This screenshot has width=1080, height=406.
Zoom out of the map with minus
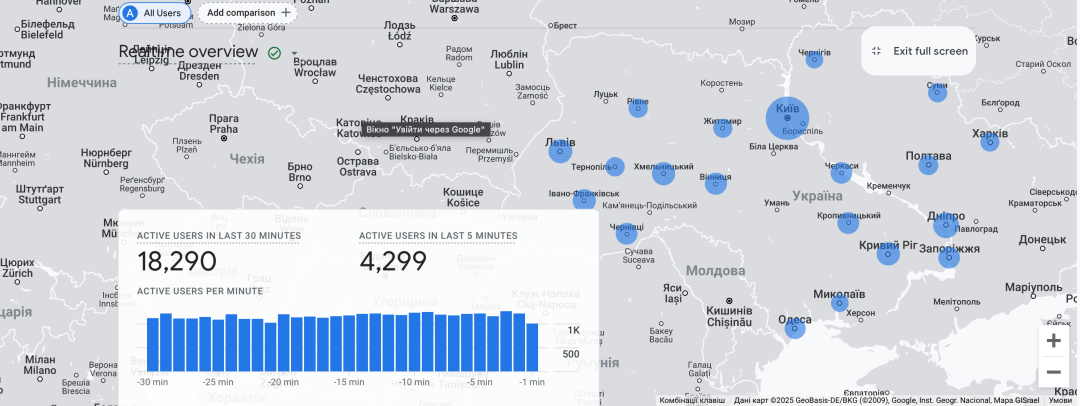click(1053, 373)
